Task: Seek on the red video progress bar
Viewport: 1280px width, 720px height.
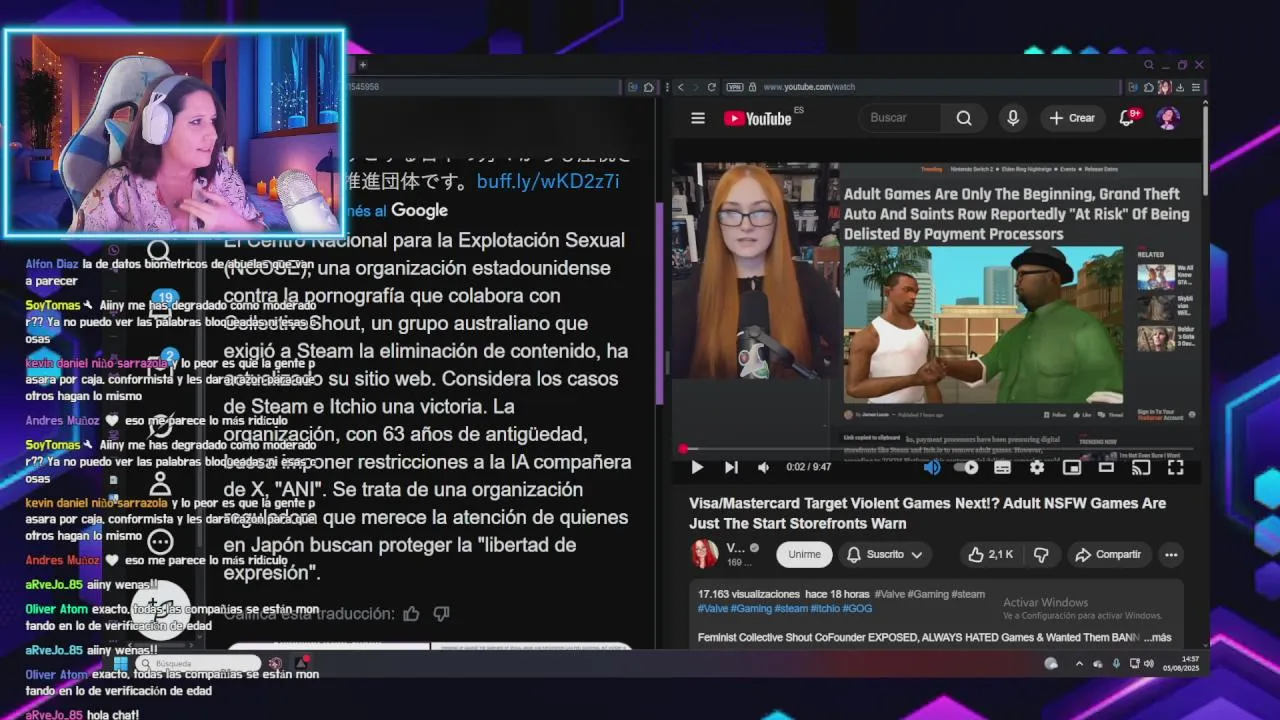Action: tap(937, 449)
